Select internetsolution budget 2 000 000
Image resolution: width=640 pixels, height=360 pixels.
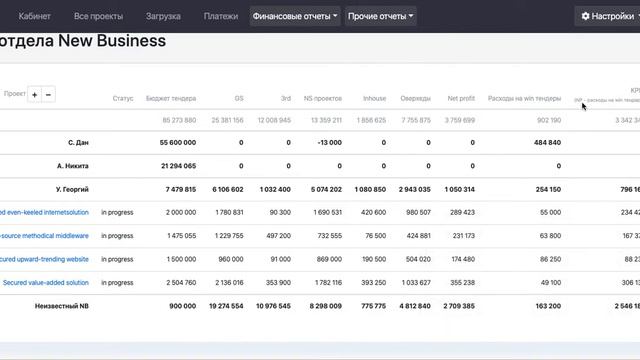(x=181, y=212)
